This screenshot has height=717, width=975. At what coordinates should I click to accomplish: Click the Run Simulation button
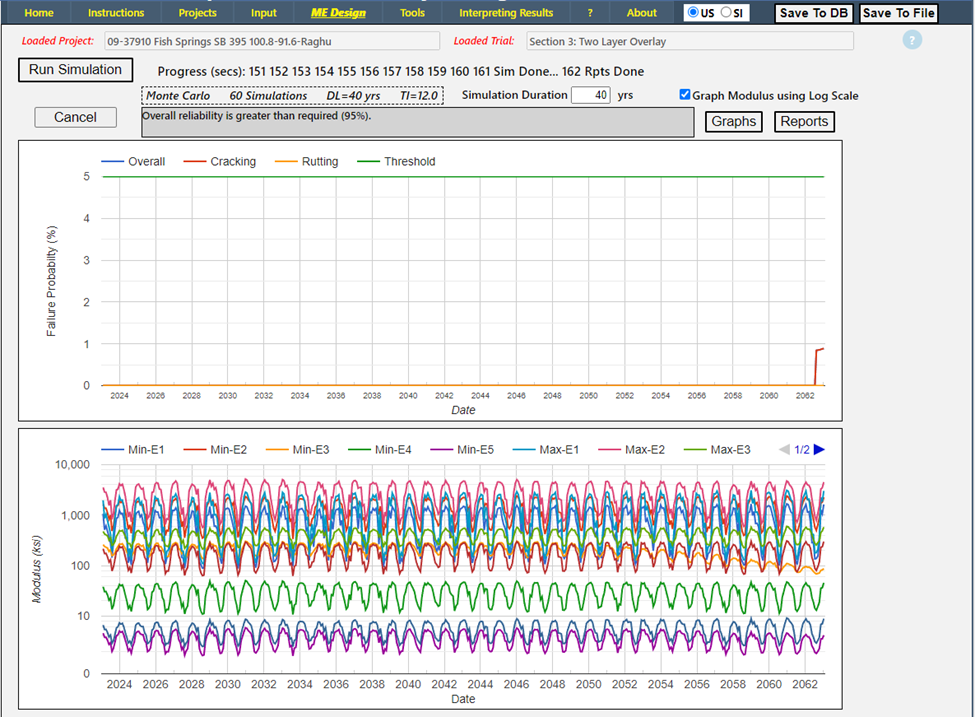75,70
